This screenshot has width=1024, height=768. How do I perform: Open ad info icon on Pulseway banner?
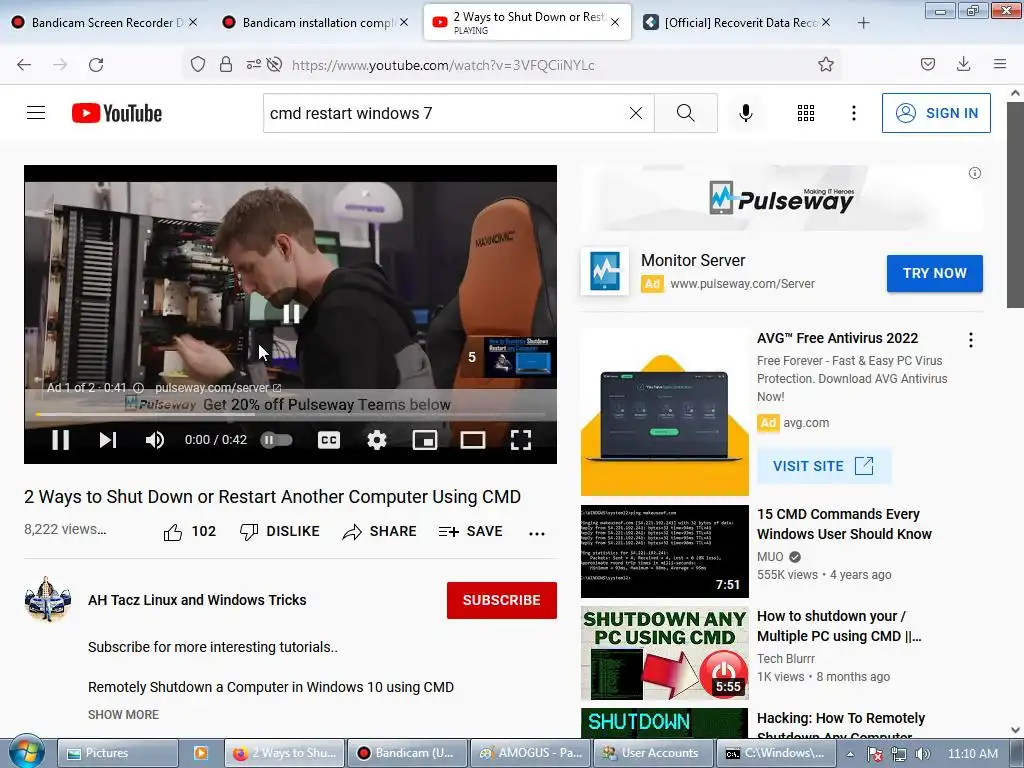(x=974, y=173)
